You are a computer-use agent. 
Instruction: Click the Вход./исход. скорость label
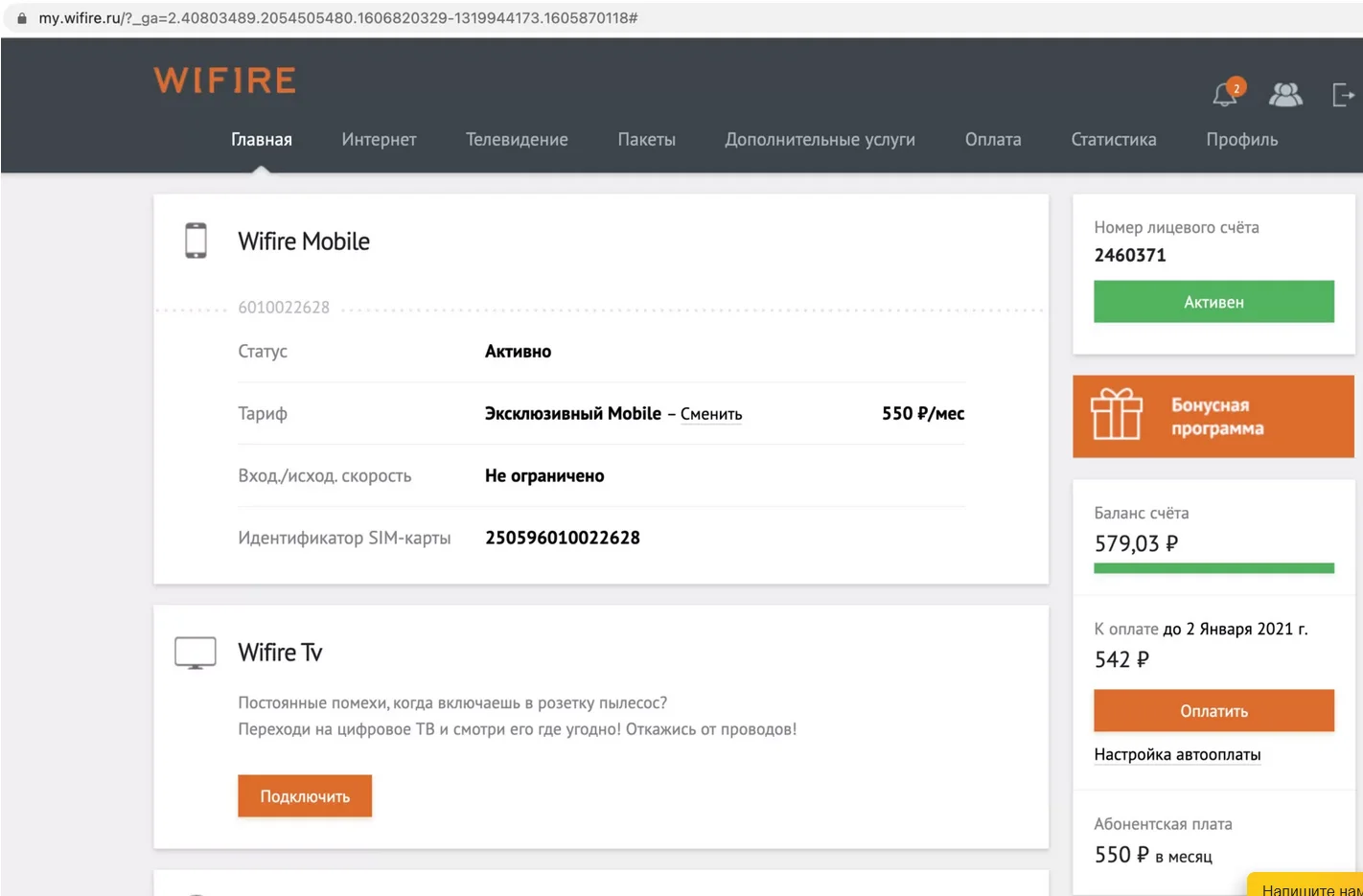coord(325,475)
